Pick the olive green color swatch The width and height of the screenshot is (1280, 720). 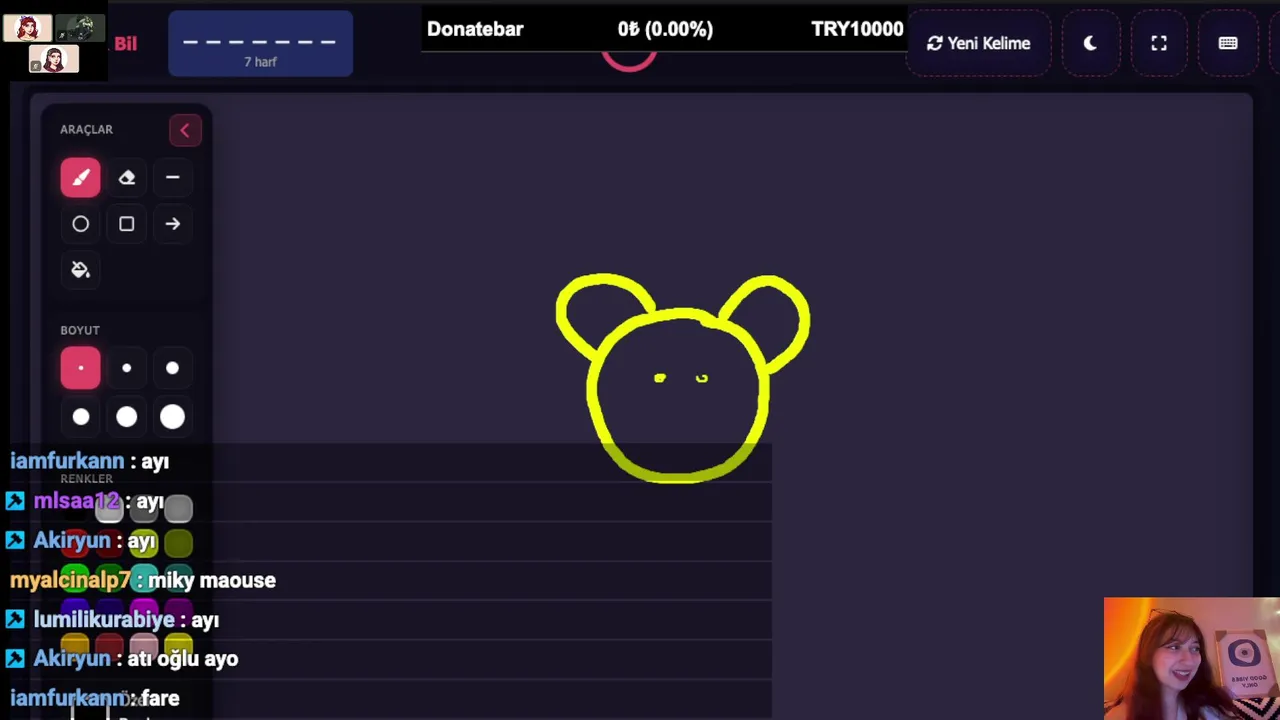coord(178,543)
